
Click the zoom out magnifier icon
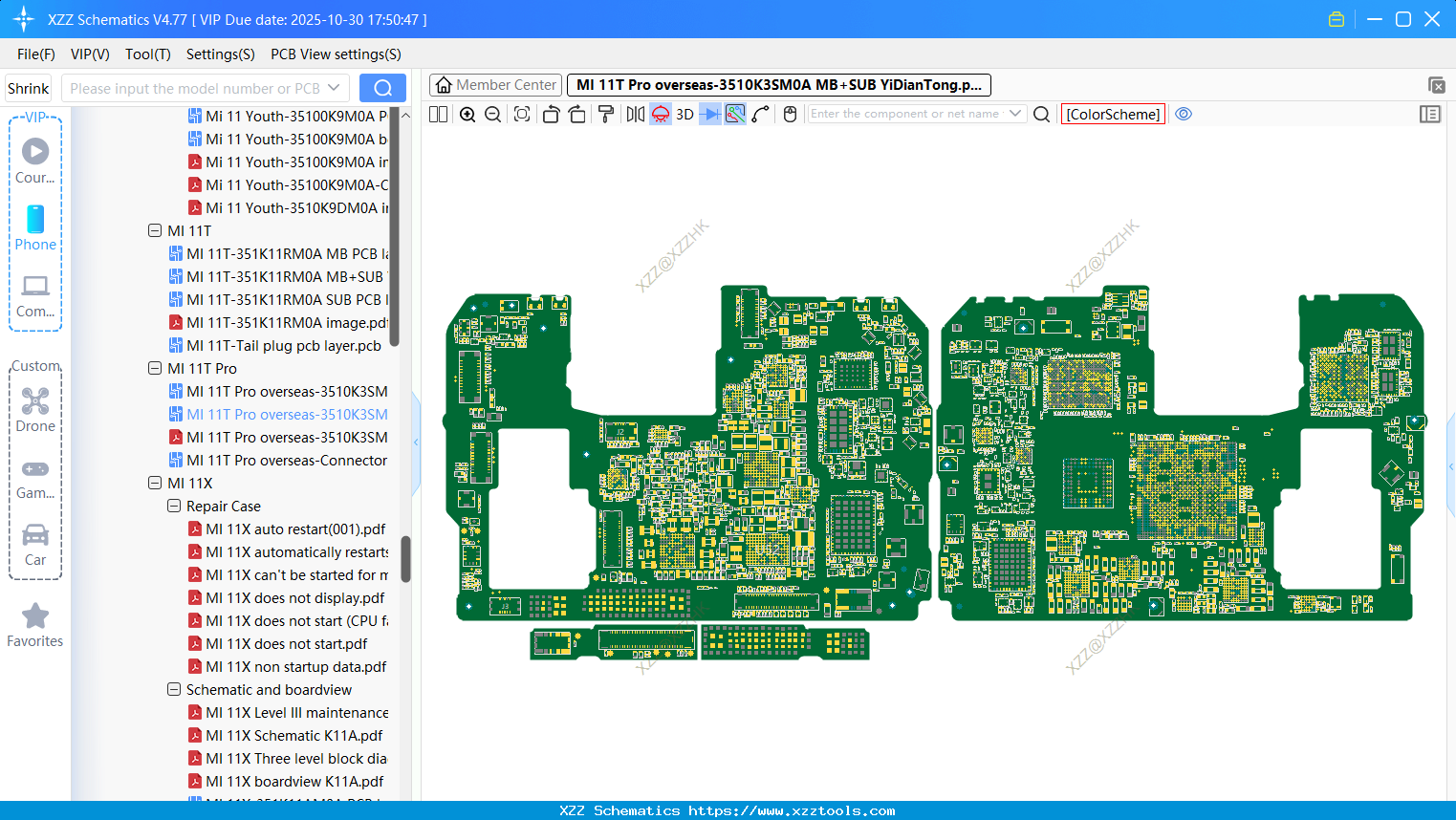click(493, 115)
